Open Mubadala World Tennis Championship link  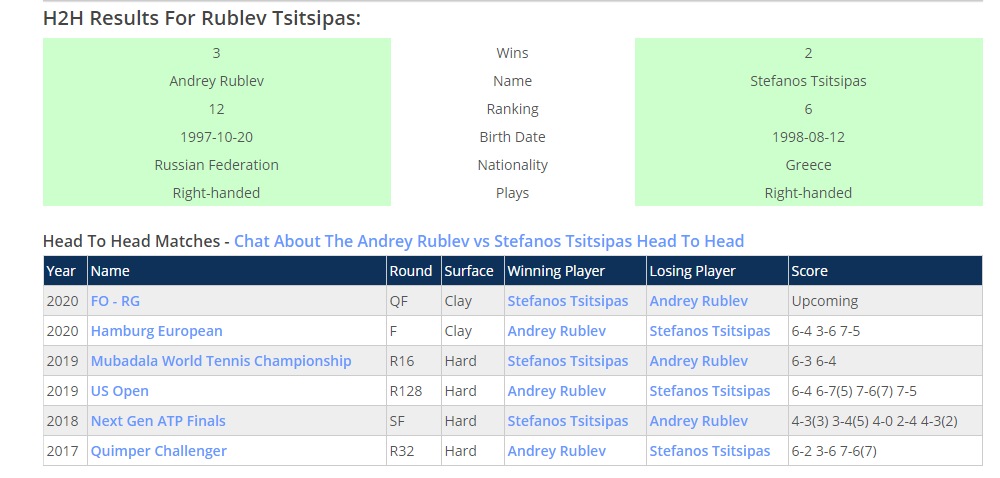click(x=221, y=361)
